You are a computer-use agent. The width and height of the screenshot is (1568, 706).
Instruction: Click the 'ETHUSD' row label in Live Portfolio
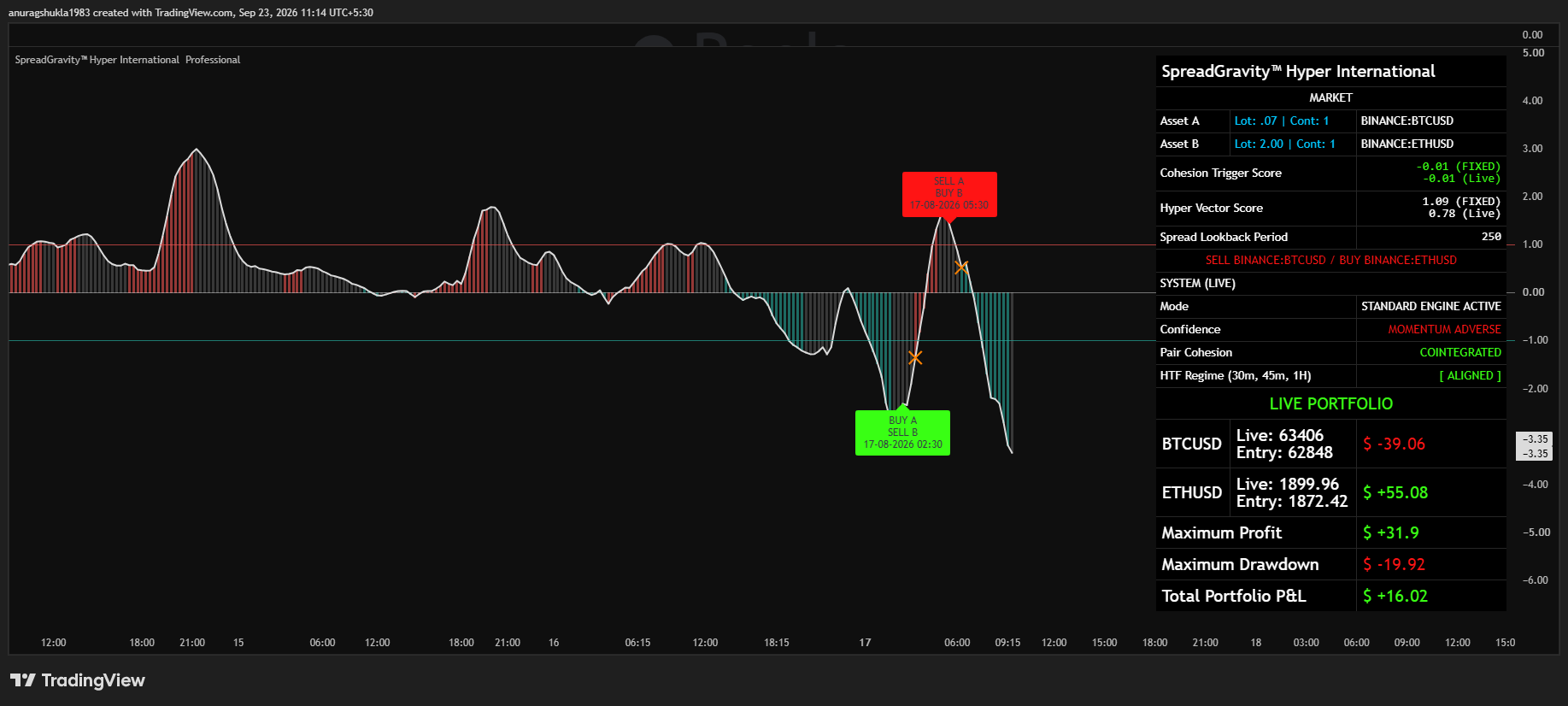[1191, 493]
